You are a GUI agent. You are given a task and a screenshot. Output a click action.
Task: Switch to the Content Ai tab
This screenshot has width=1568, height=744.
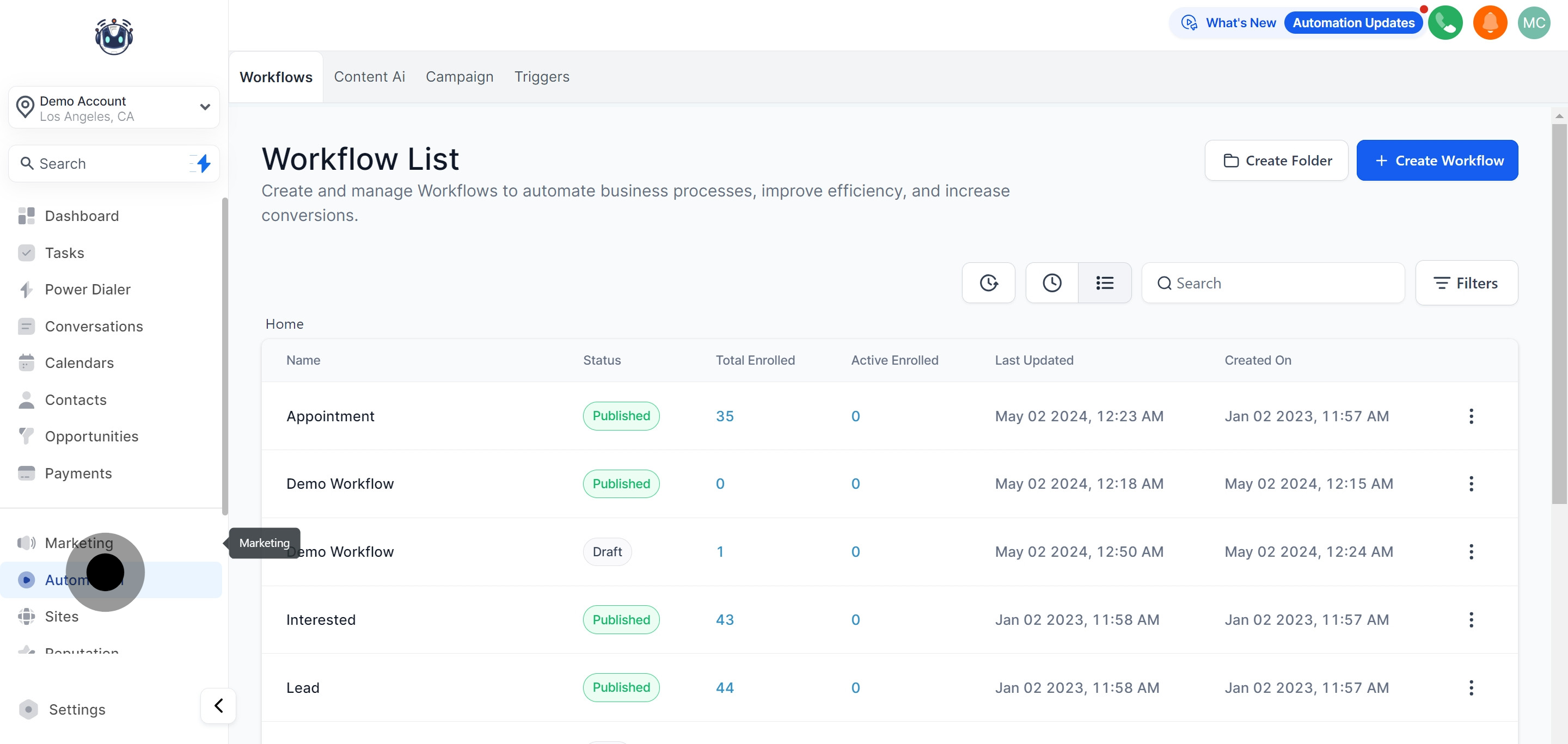pos(369,77)
